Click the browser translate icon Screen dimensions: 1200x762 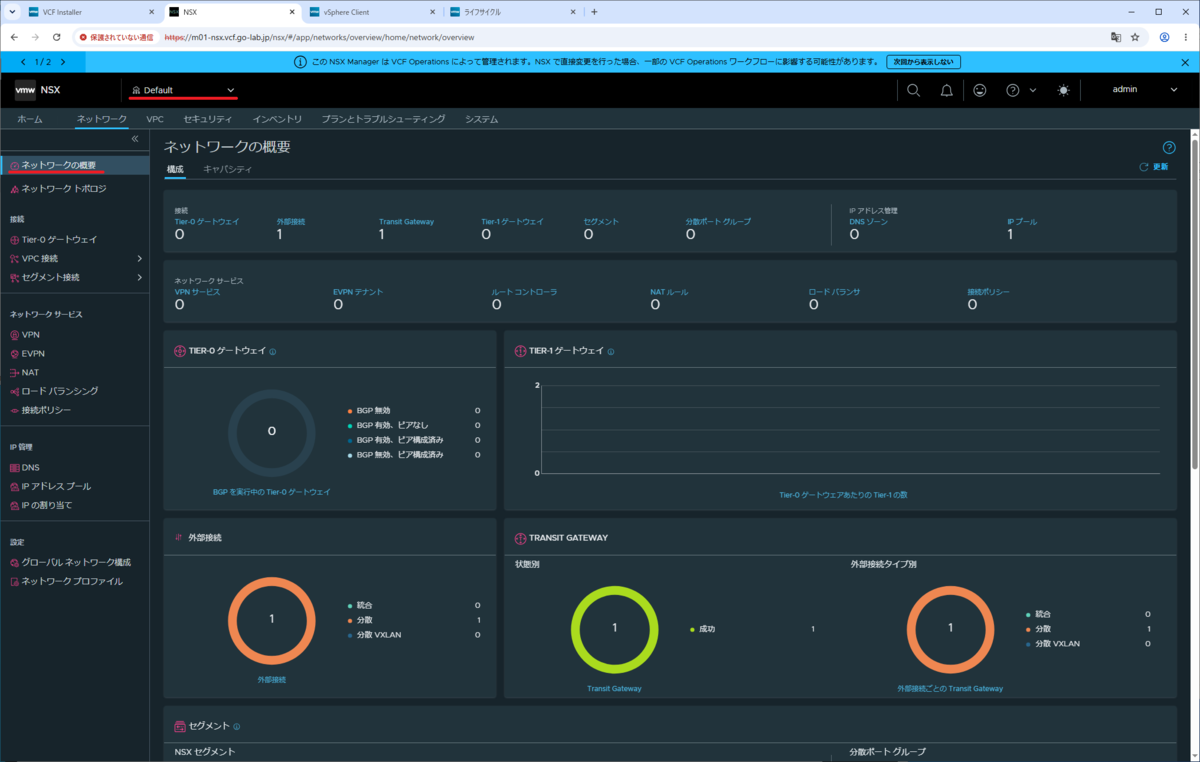[1115, 37]
